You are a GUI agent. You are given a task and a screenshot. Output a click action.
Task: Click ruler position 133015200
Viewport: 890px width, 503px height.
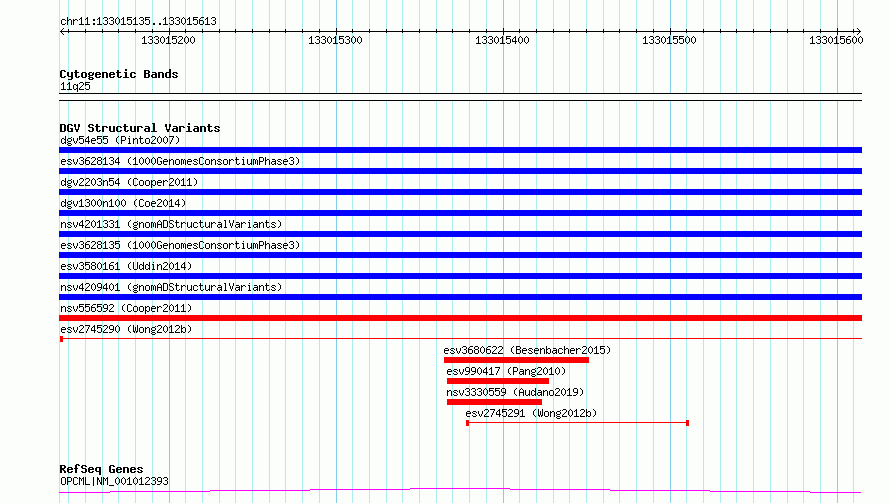coord(168,40)
